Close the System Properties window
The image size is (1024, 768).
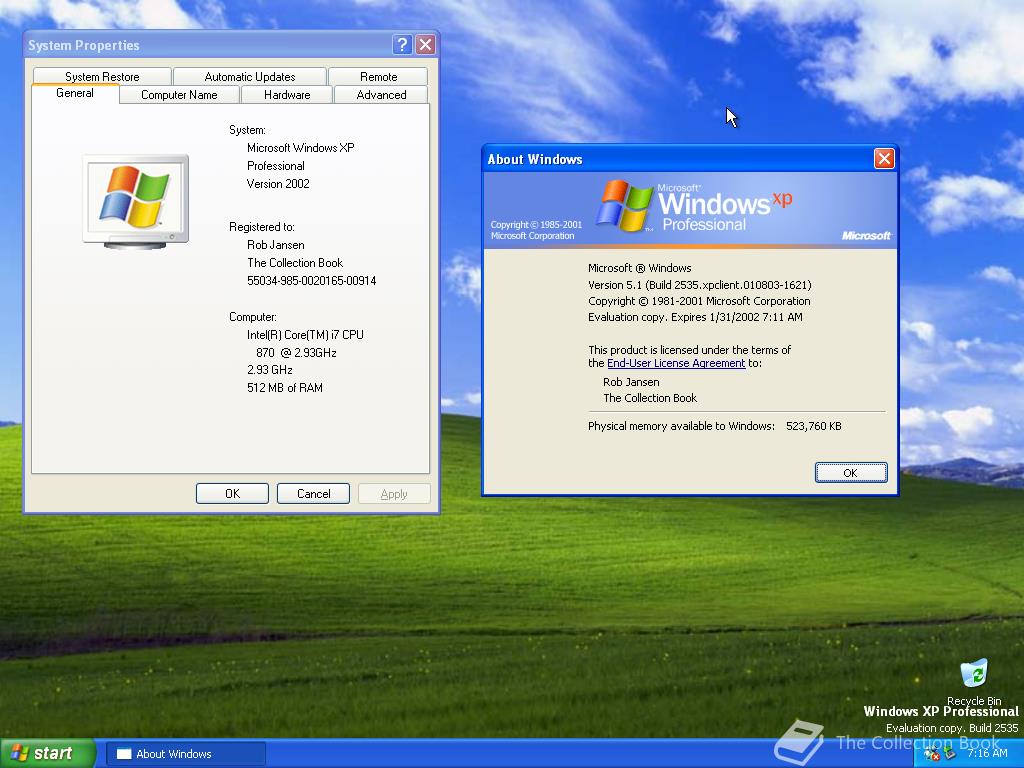425,44
